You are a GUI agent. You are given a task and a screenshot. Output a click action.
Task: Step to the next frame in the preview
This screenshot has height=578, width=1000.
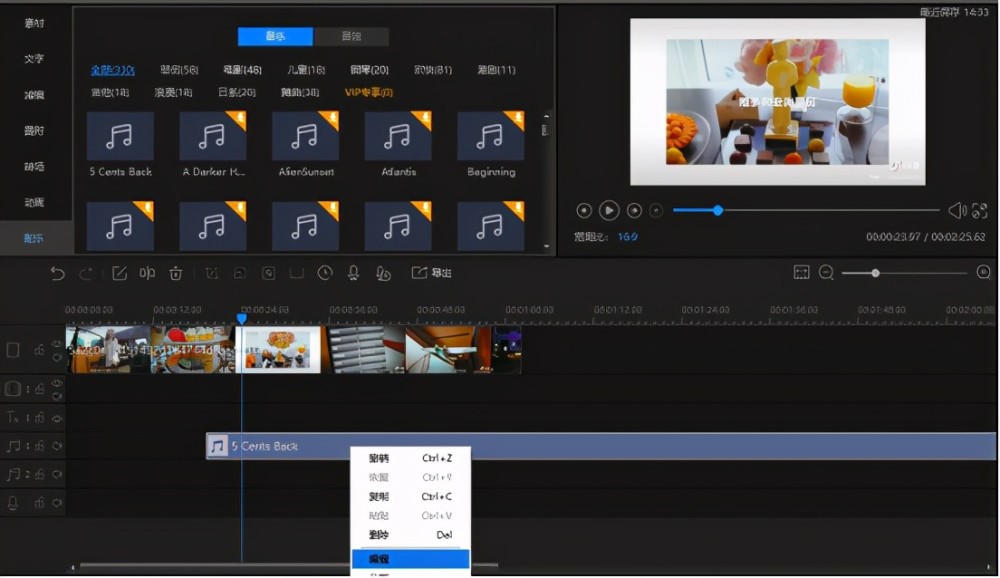(x=634, y=211)
